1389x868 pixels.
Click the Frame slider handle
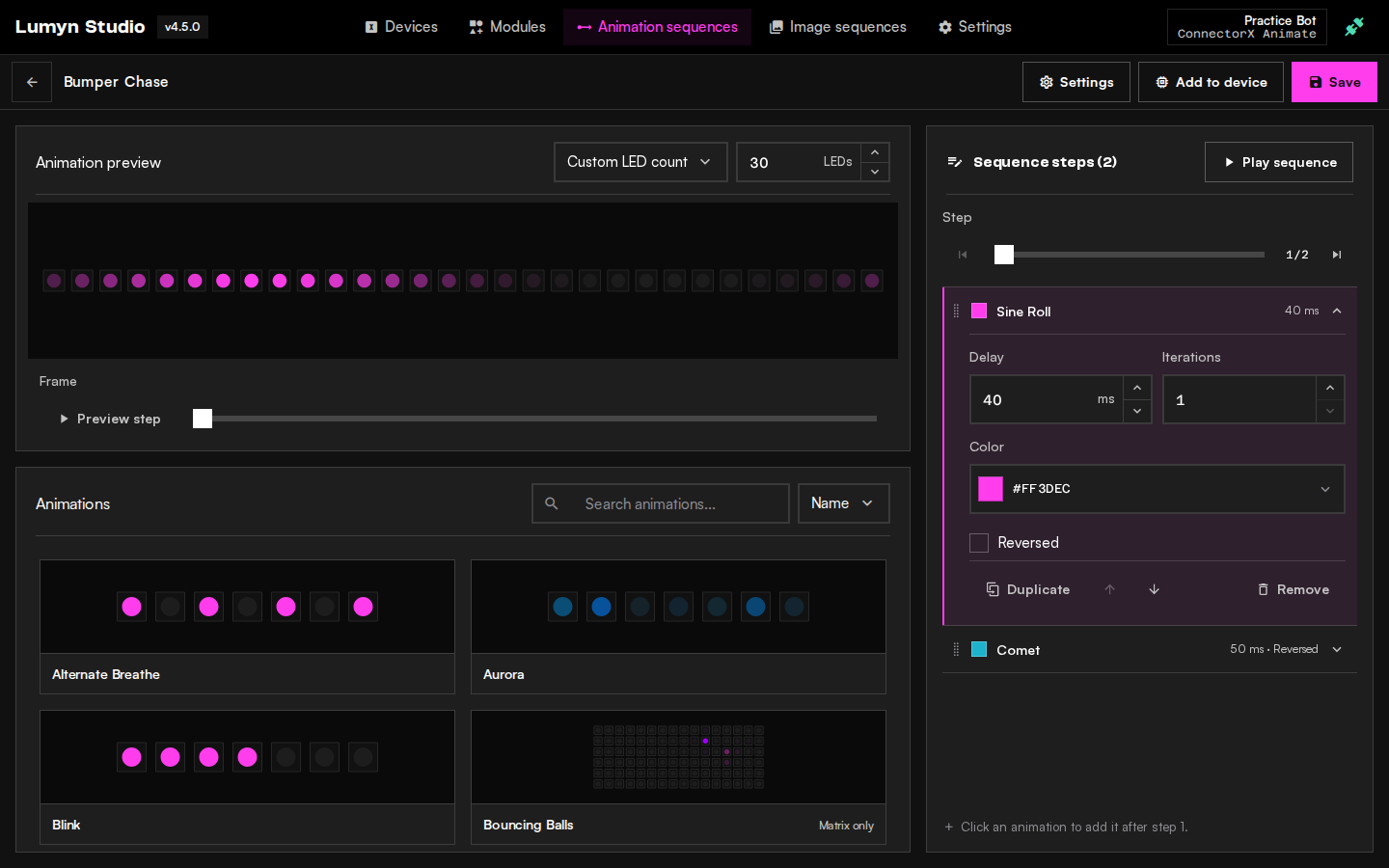click(203, 419)
